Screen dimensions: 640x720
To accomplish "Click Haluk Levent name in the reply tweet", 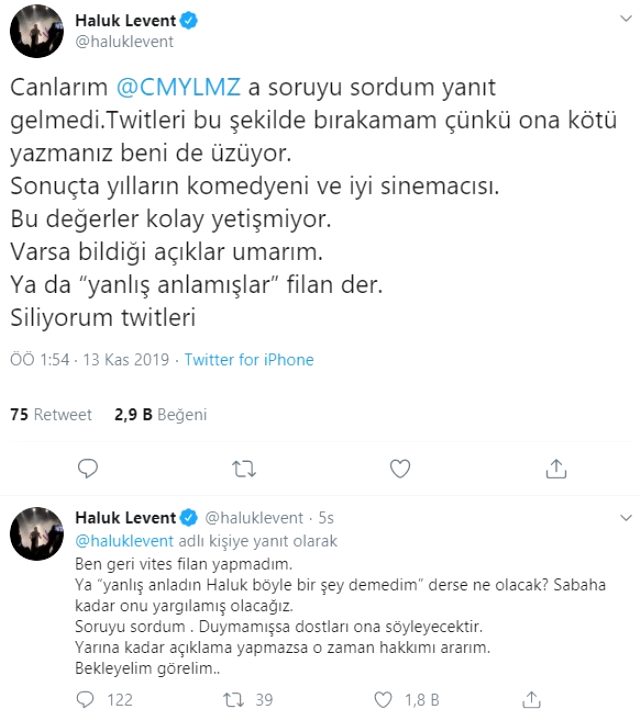I will [x=124, y=518].
